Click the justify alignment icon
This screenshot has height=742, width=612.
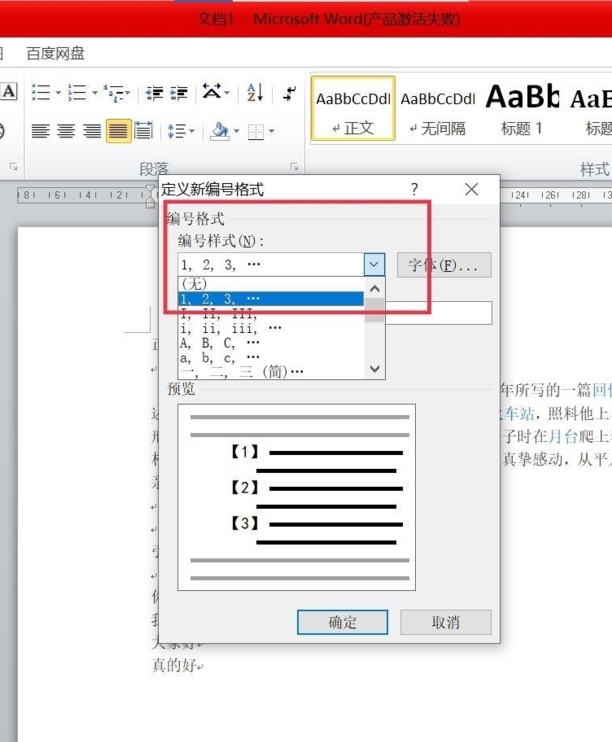[x=118, y=131]
